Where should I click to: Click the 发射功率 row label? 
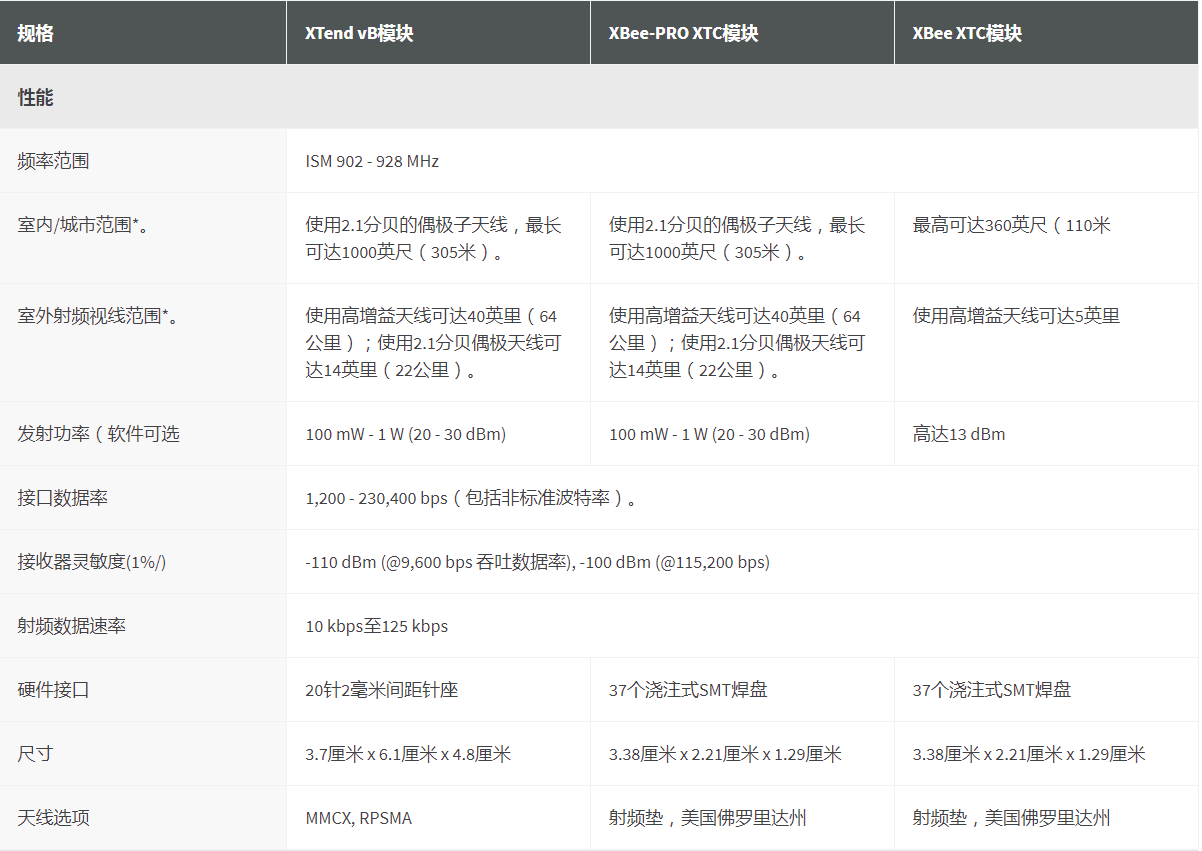pyautogui.click(x=98, y=434)
